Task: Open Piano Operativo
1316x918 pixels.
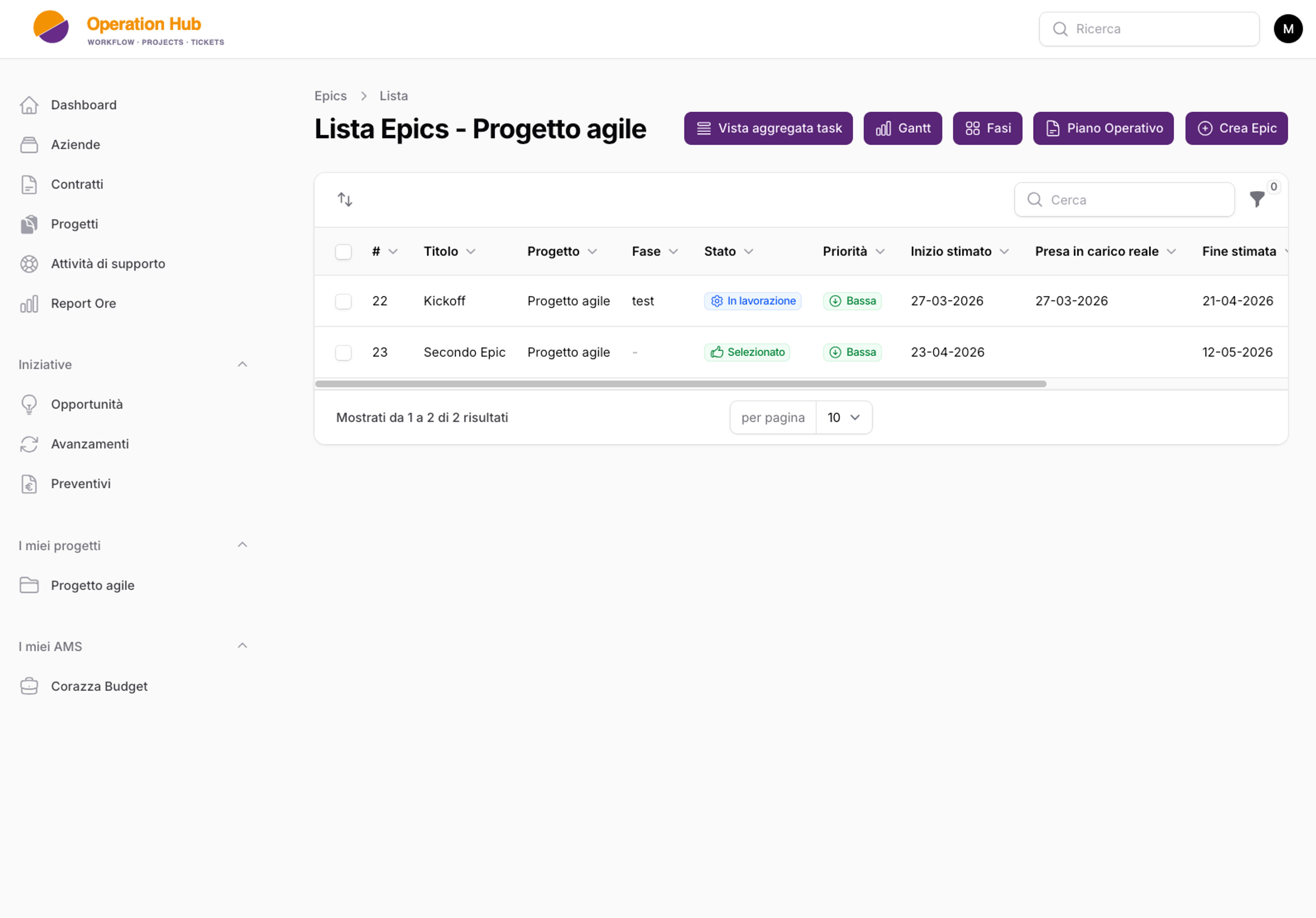Action: pyautogui.click(x=1104, y=128)
